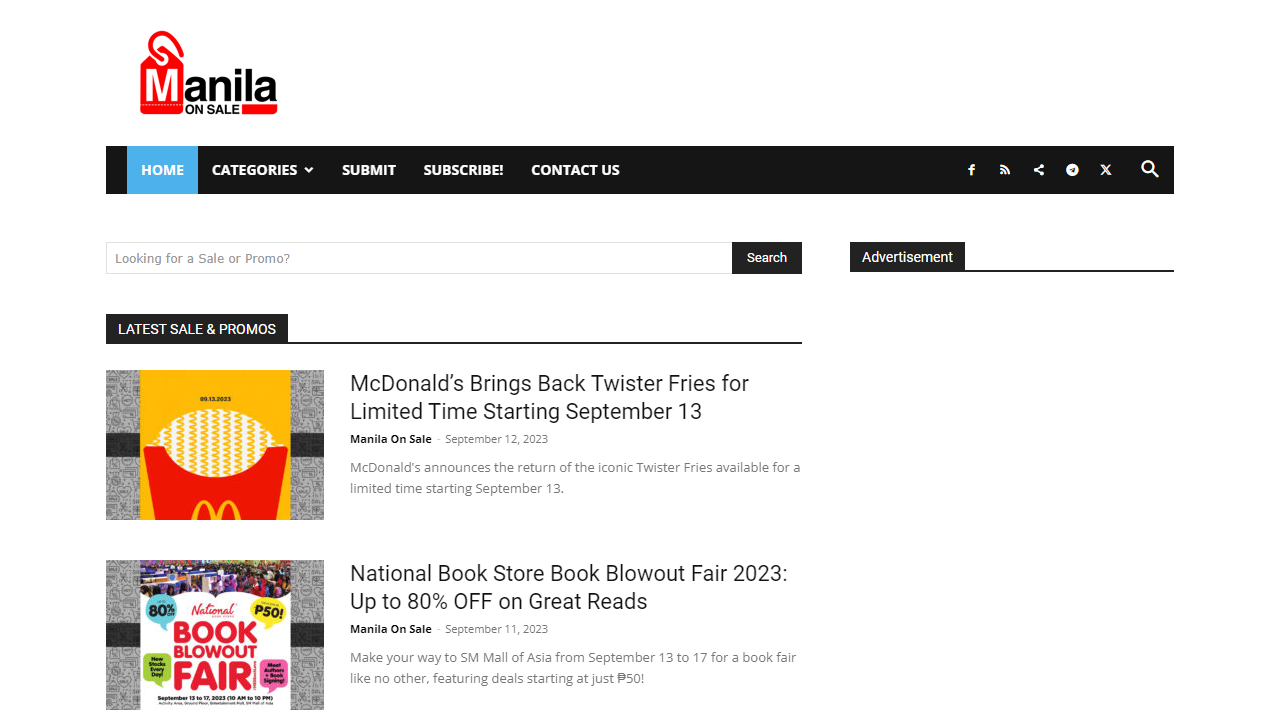The width and height of the screenshot is (1280, 720).
Task: Open the Submit menu item
Action: click(369, 170)
